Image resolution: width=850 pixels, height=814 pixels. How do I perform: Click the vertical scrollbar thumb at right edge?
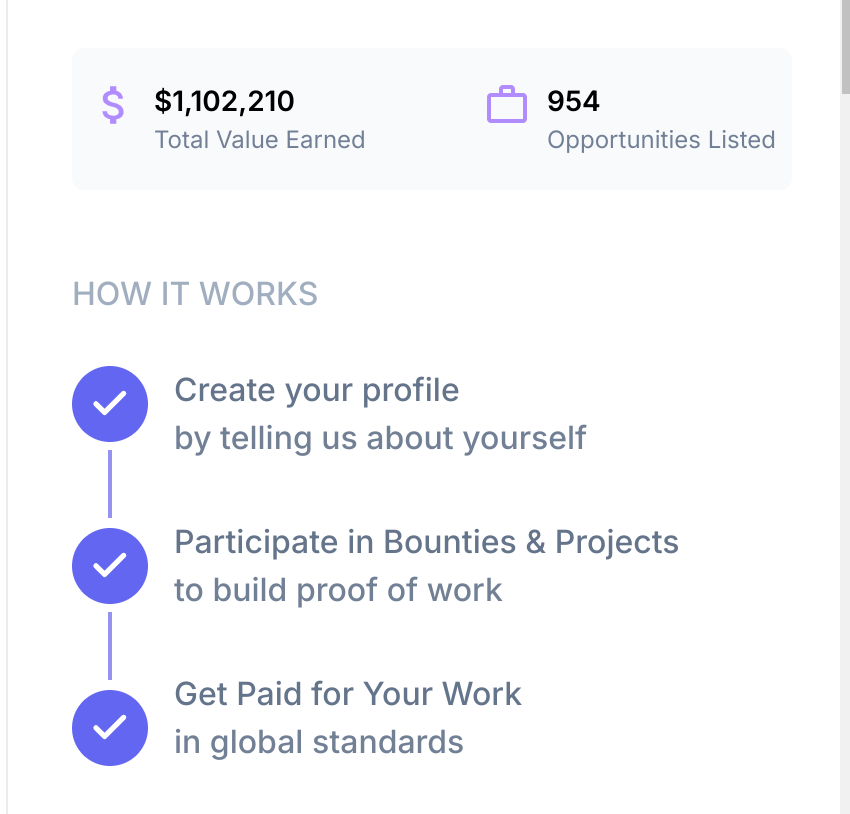click(846, 47)
